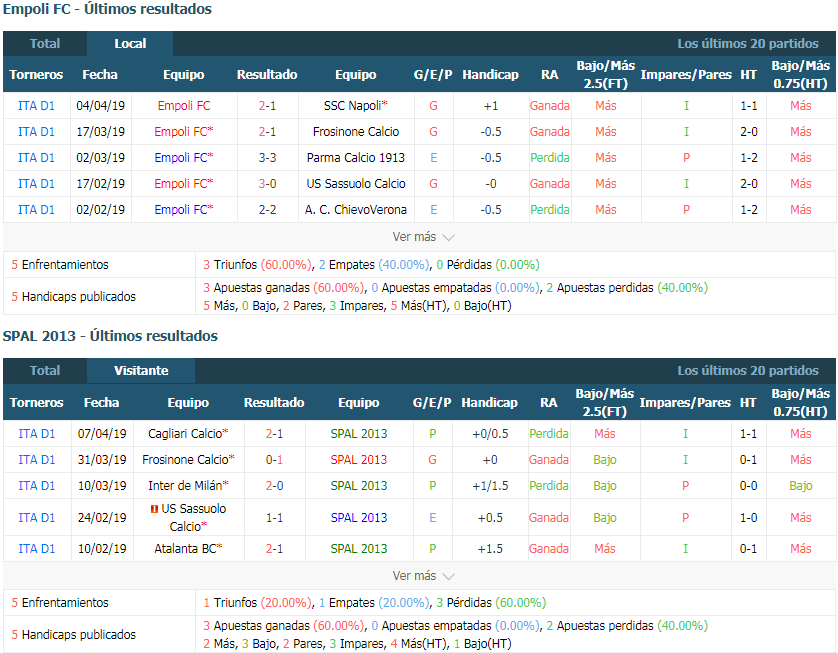Open ITA D1 link in 17/02/19 row
This screenshot has height=653, width=838.
click(x=36, y=184)
